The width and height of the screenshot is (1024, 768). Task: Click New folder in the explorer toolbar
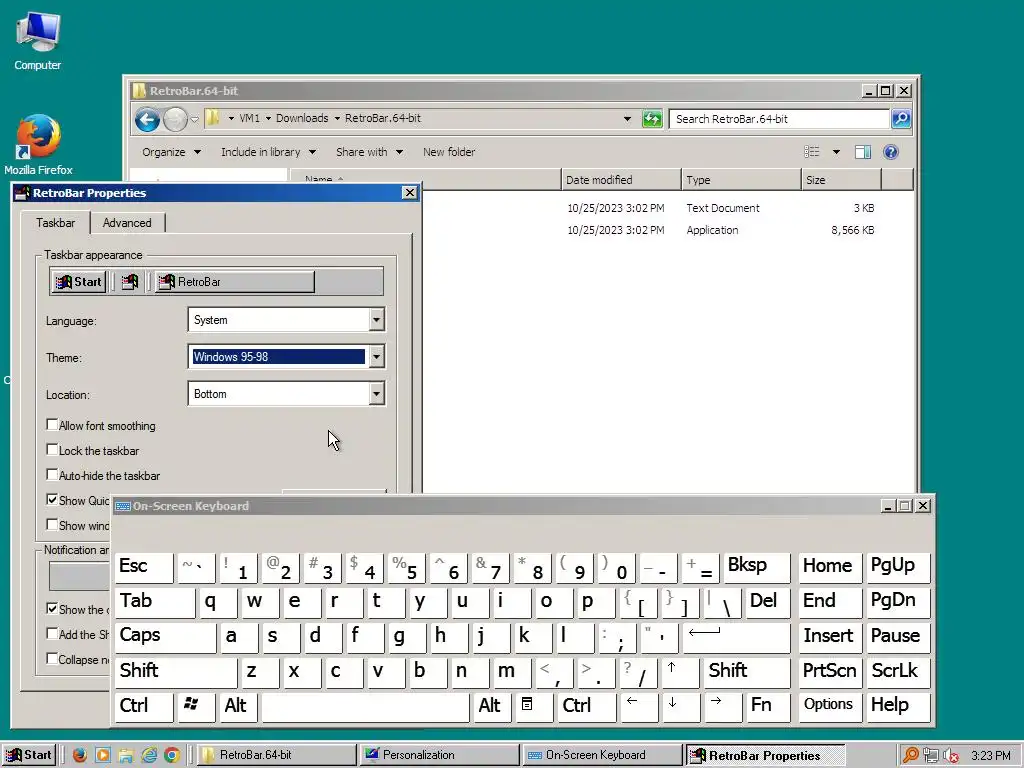coord(449,152)
